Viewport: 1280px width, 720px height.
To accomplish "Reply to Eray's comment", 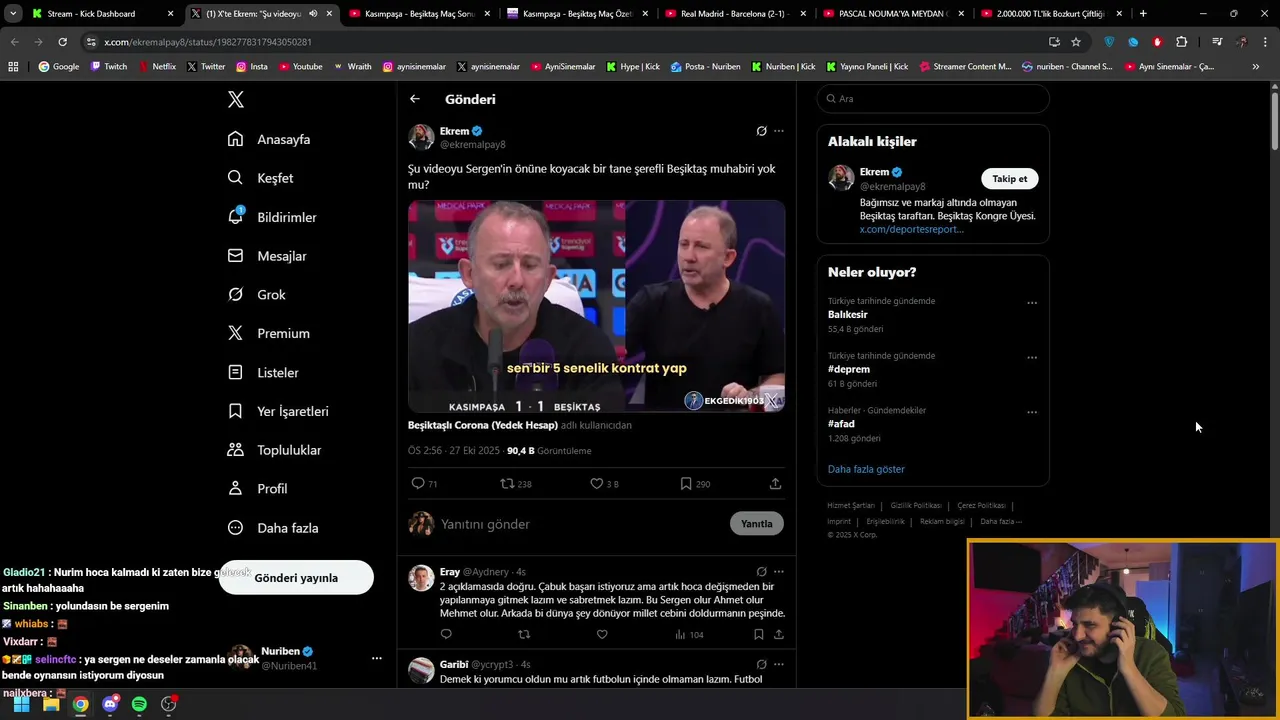I will tap(446, 634).
